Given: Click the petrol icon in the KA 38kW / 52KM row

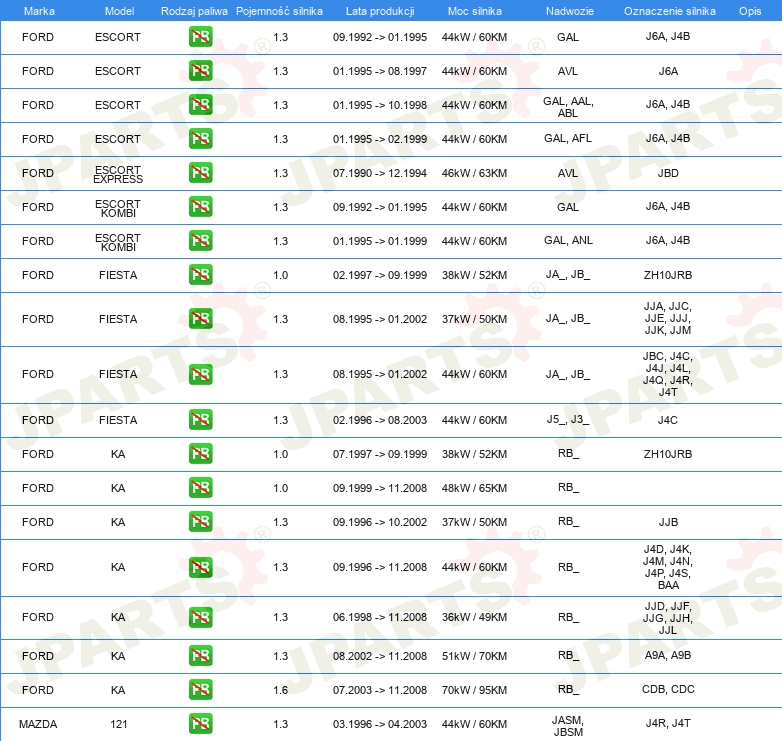Looking at the screenshot, I should pyautogui.click(x=200, y=454).
